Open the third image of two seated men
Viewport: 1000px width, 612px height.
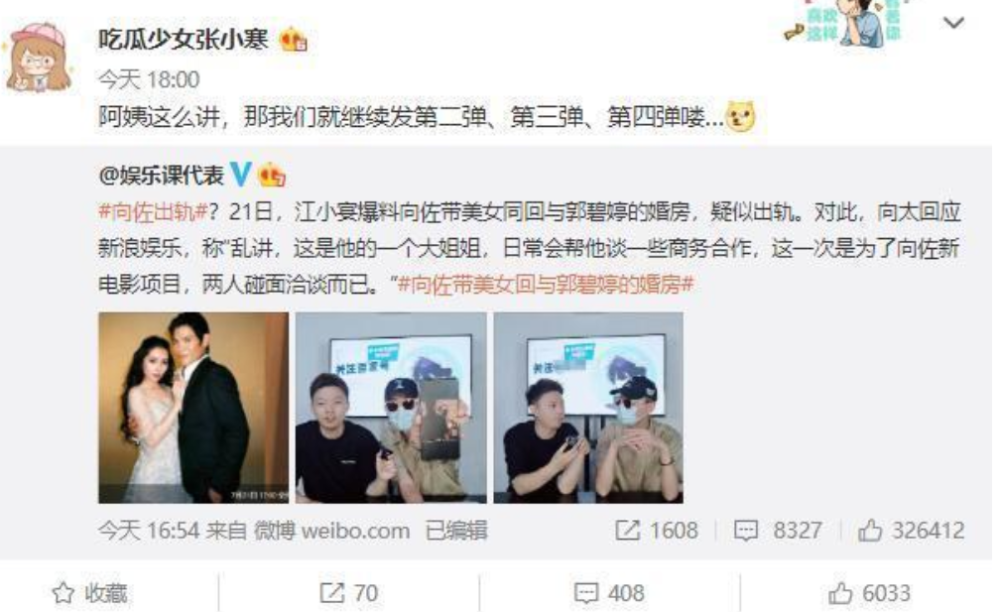(x=588, y=408)
